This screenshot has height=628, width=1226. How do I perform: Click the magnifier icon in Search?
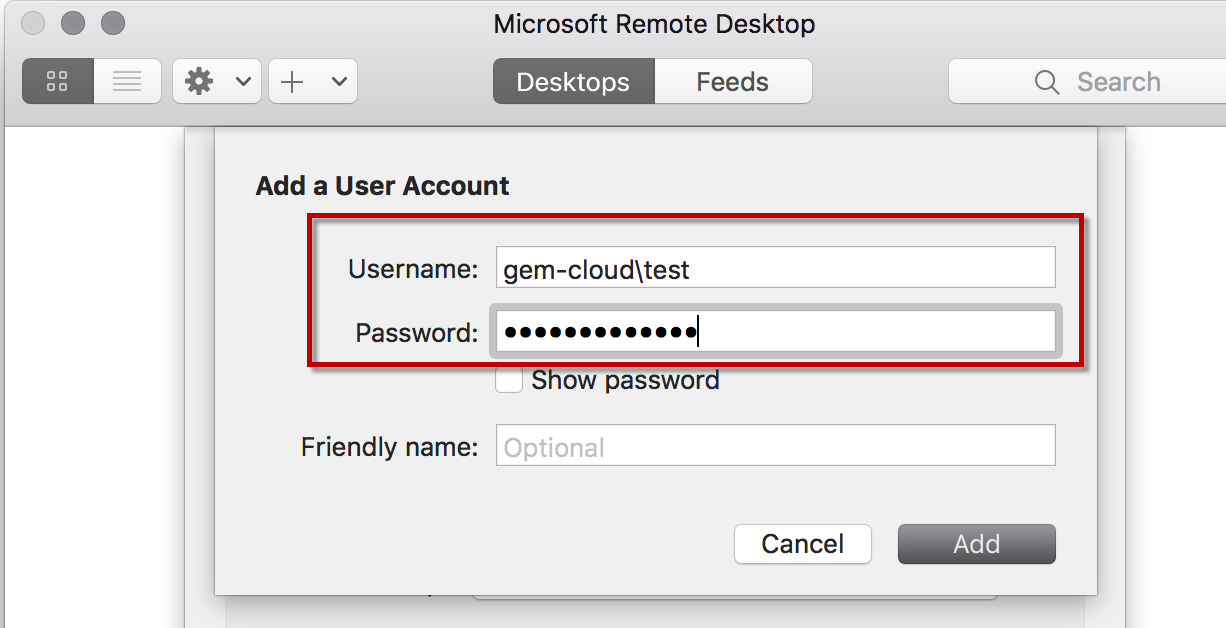coord(1047,82)
